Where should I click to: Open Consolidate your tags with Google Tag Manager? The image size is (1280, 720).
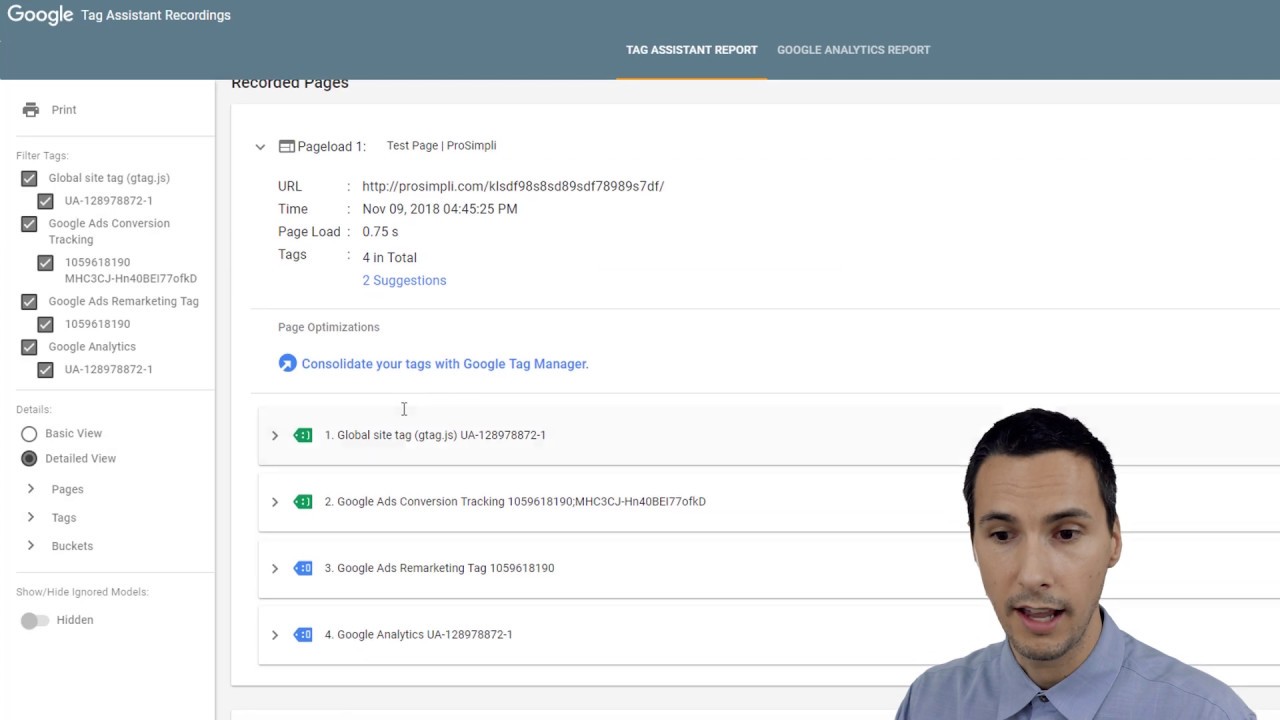pos(445,364)
